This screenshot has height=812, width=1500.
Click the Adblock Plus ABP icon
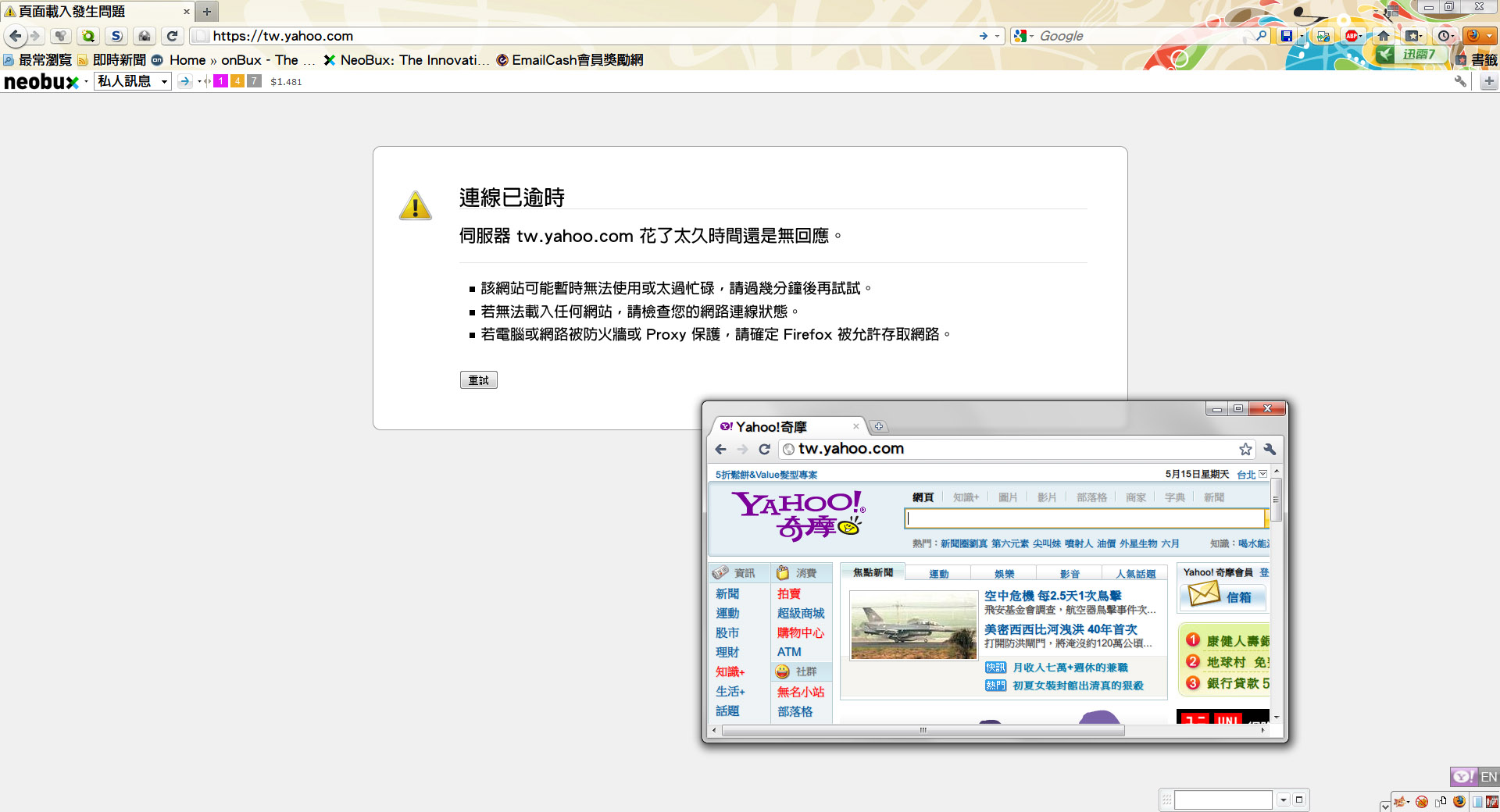tap(1351, 36)
